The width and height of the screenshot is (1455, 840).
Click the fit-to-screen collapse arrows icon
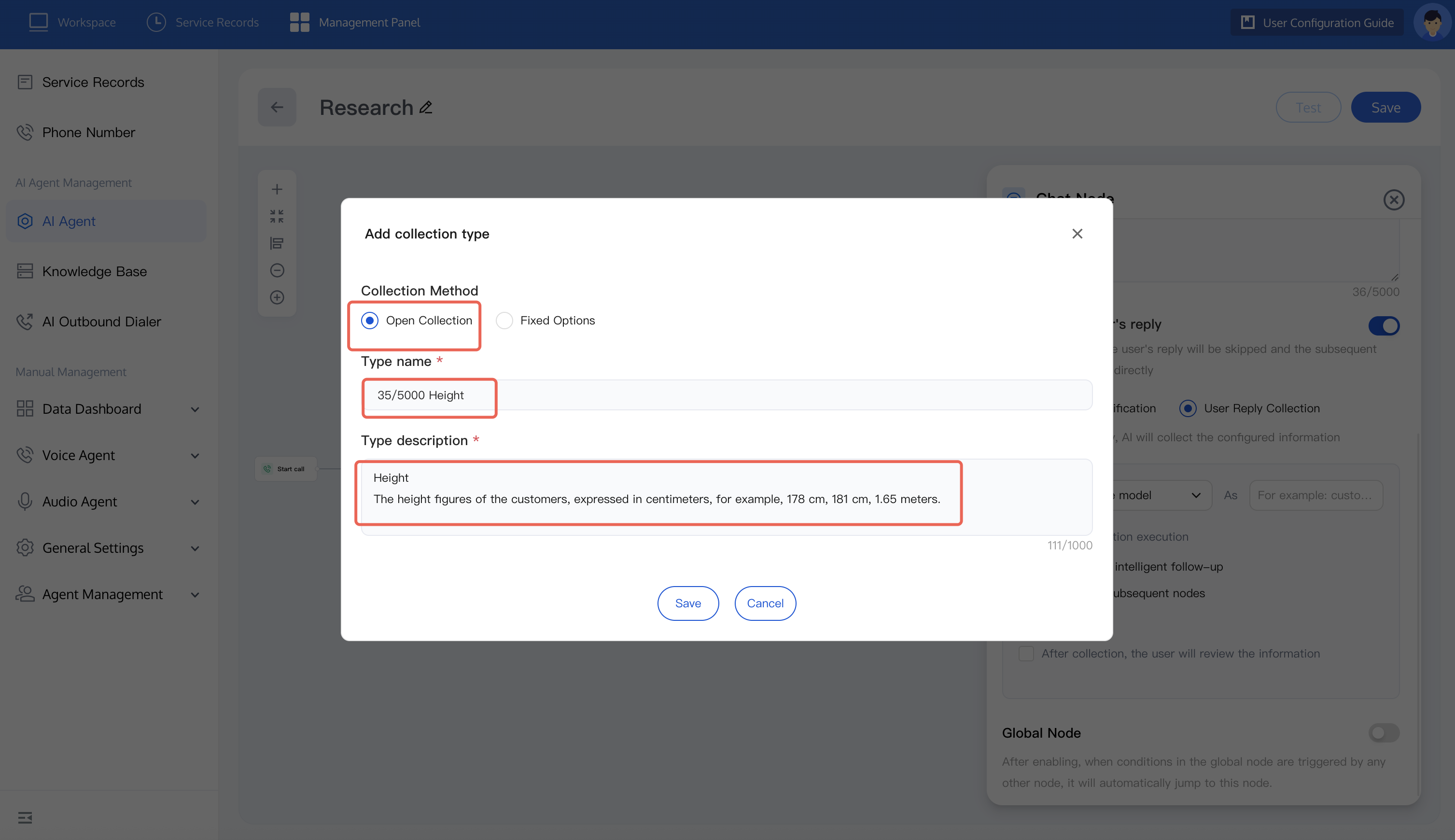277,216
